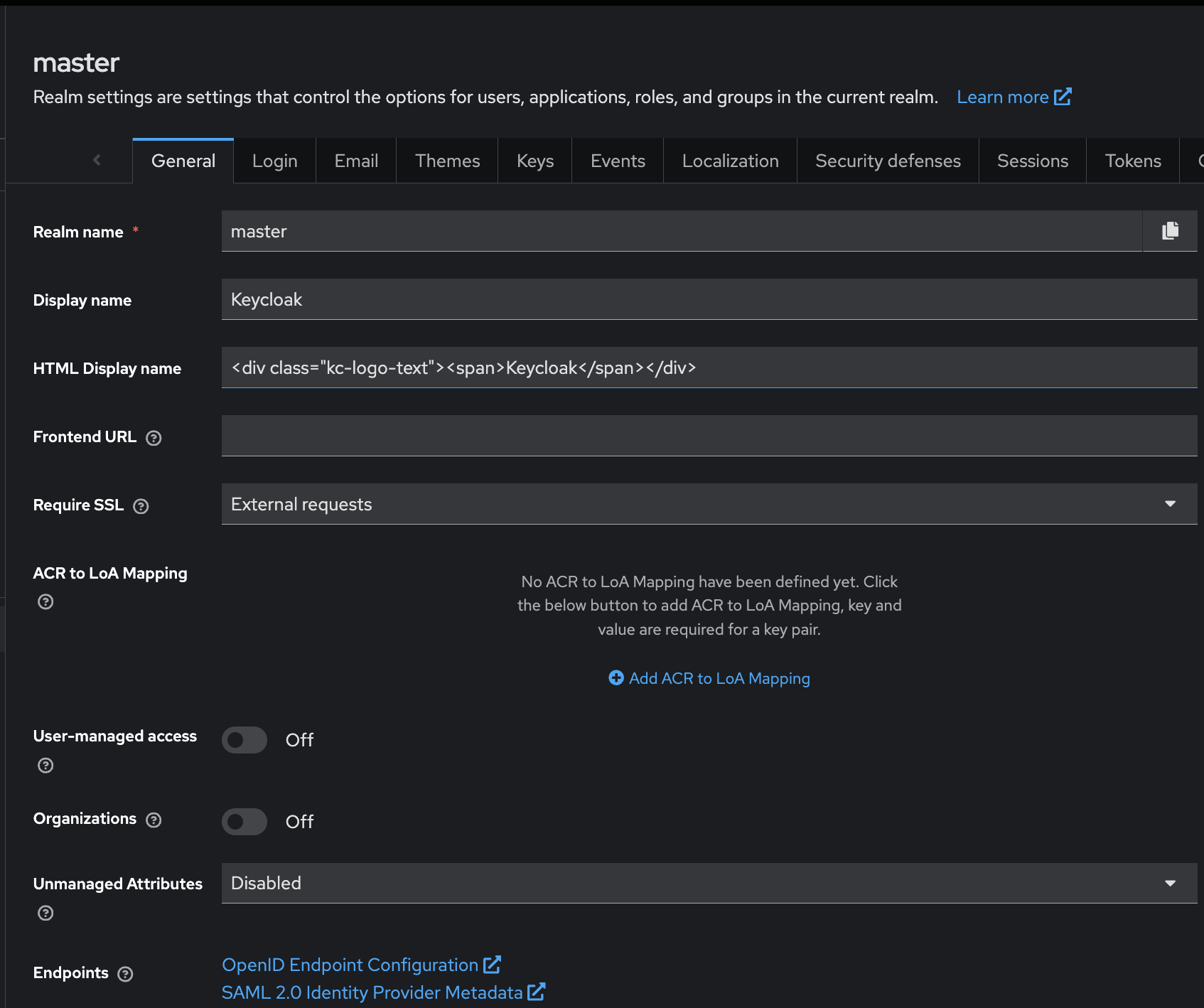Go to the Themes tab
The height and width of the screenshot is (1008, 1204).
pyautogui.click(x=448, y=161)
